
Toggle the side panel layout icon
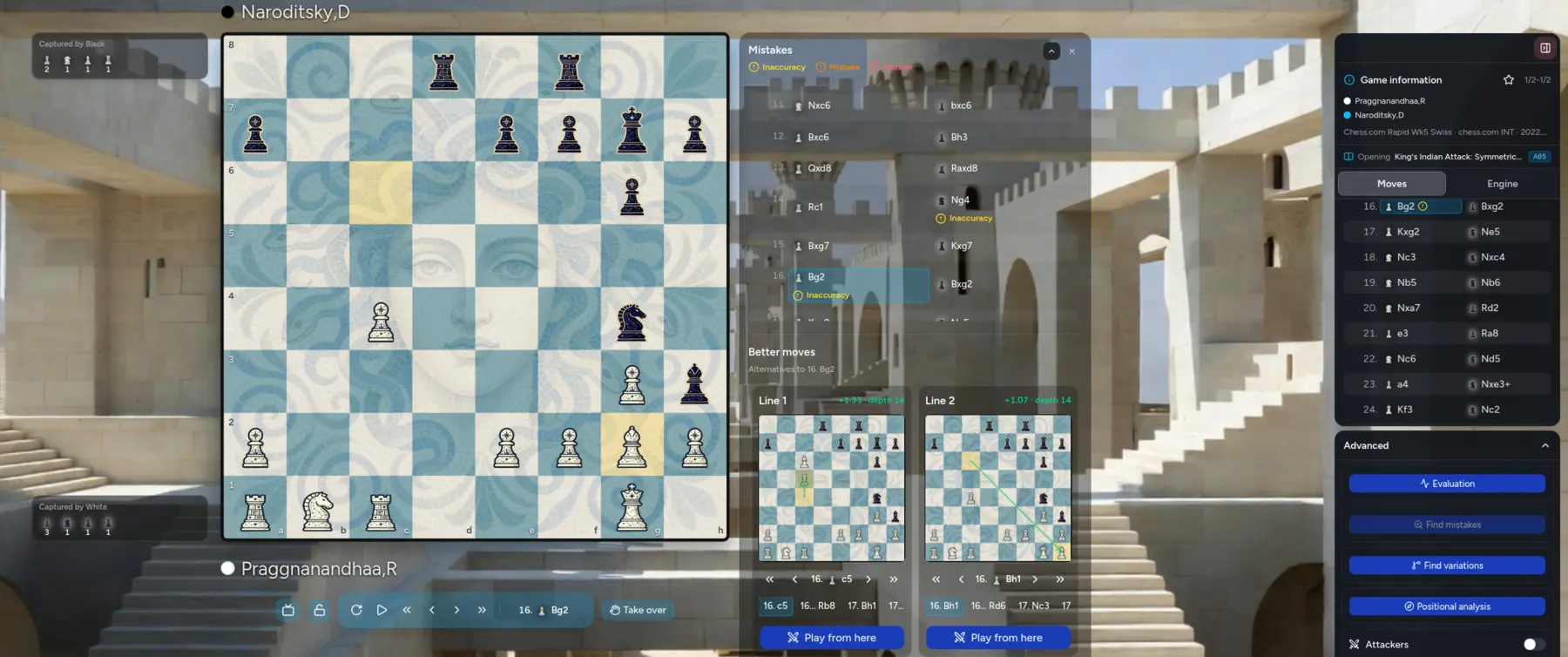tap(1544, 48)
